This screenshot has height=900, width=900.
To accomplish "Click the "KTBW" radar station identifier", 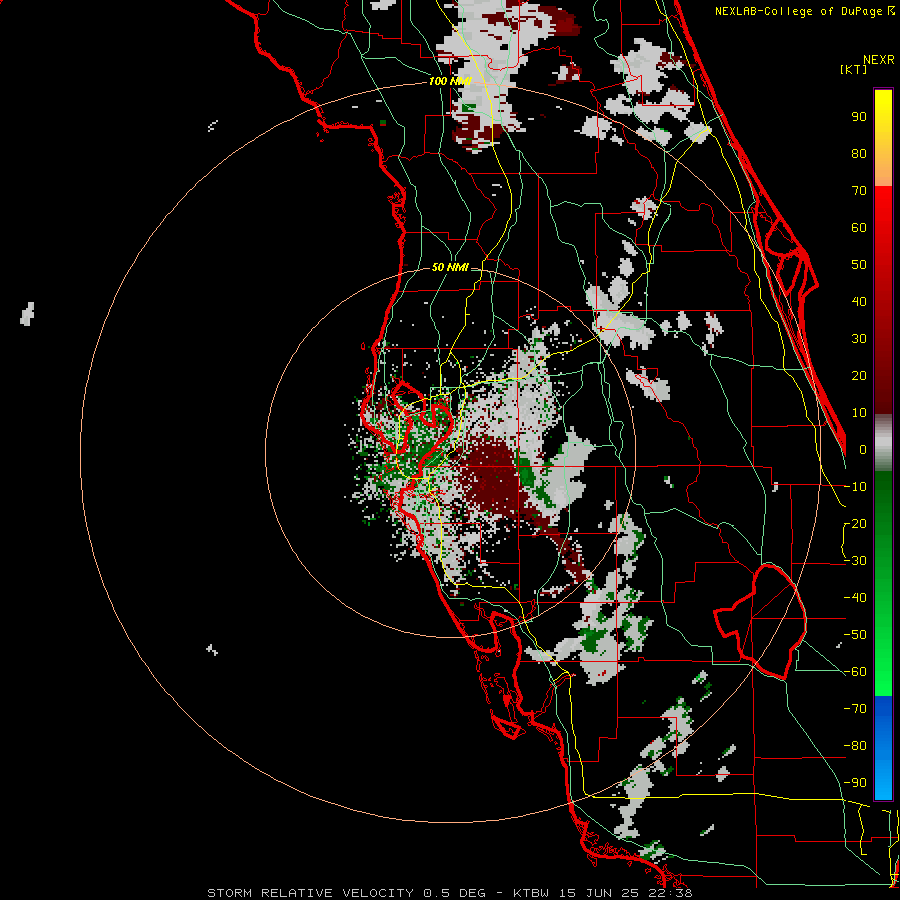I will [530, 893].
